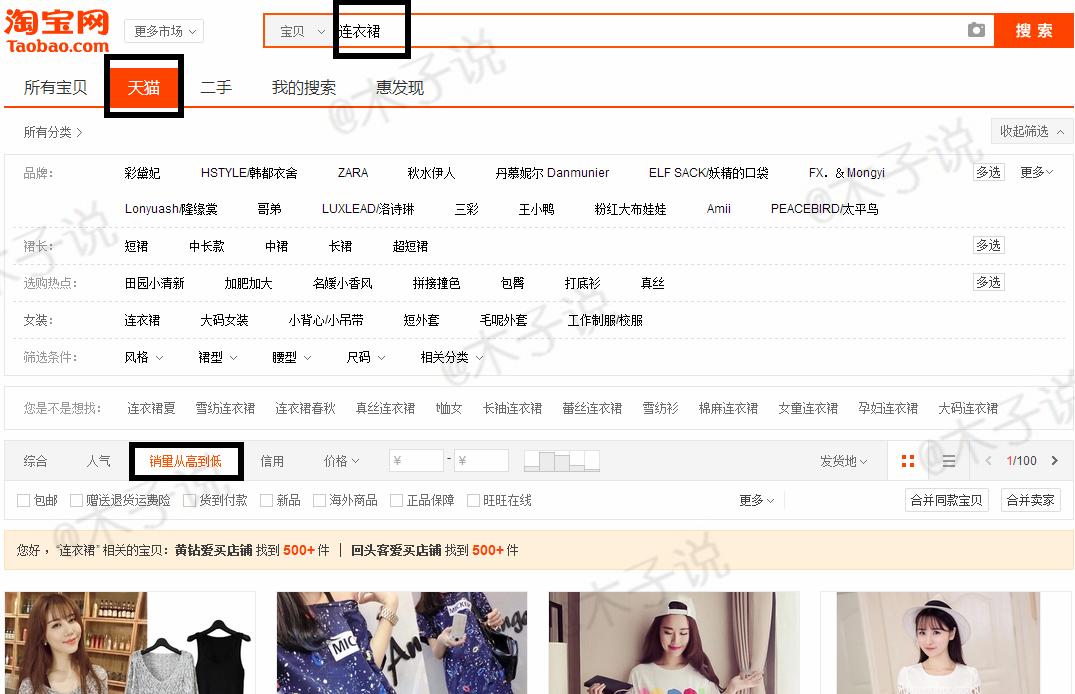Open the 更多市场 markets dropdown

tap(163, 31)
